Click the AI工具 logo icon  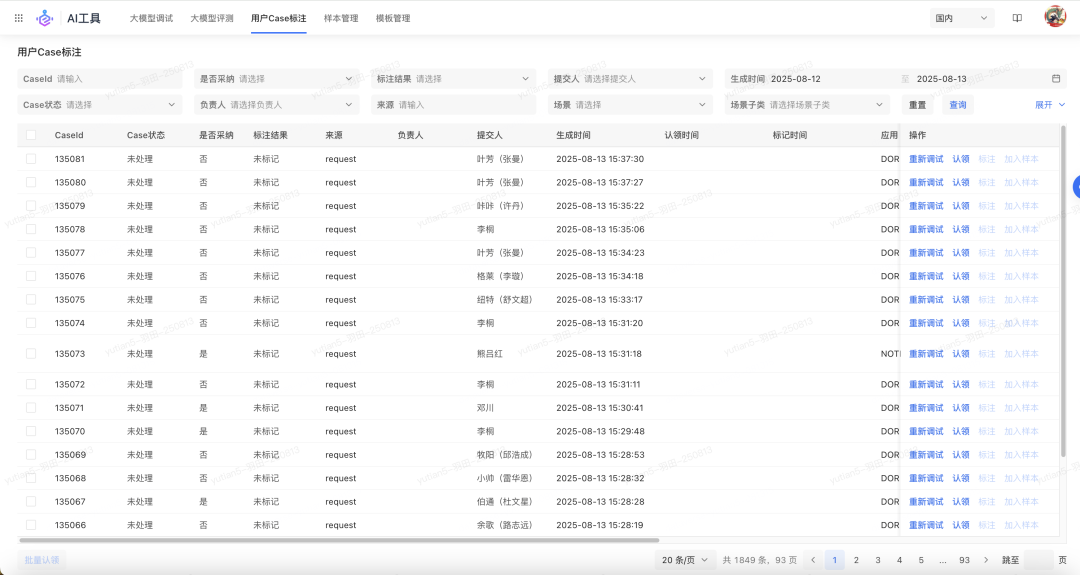45,18
